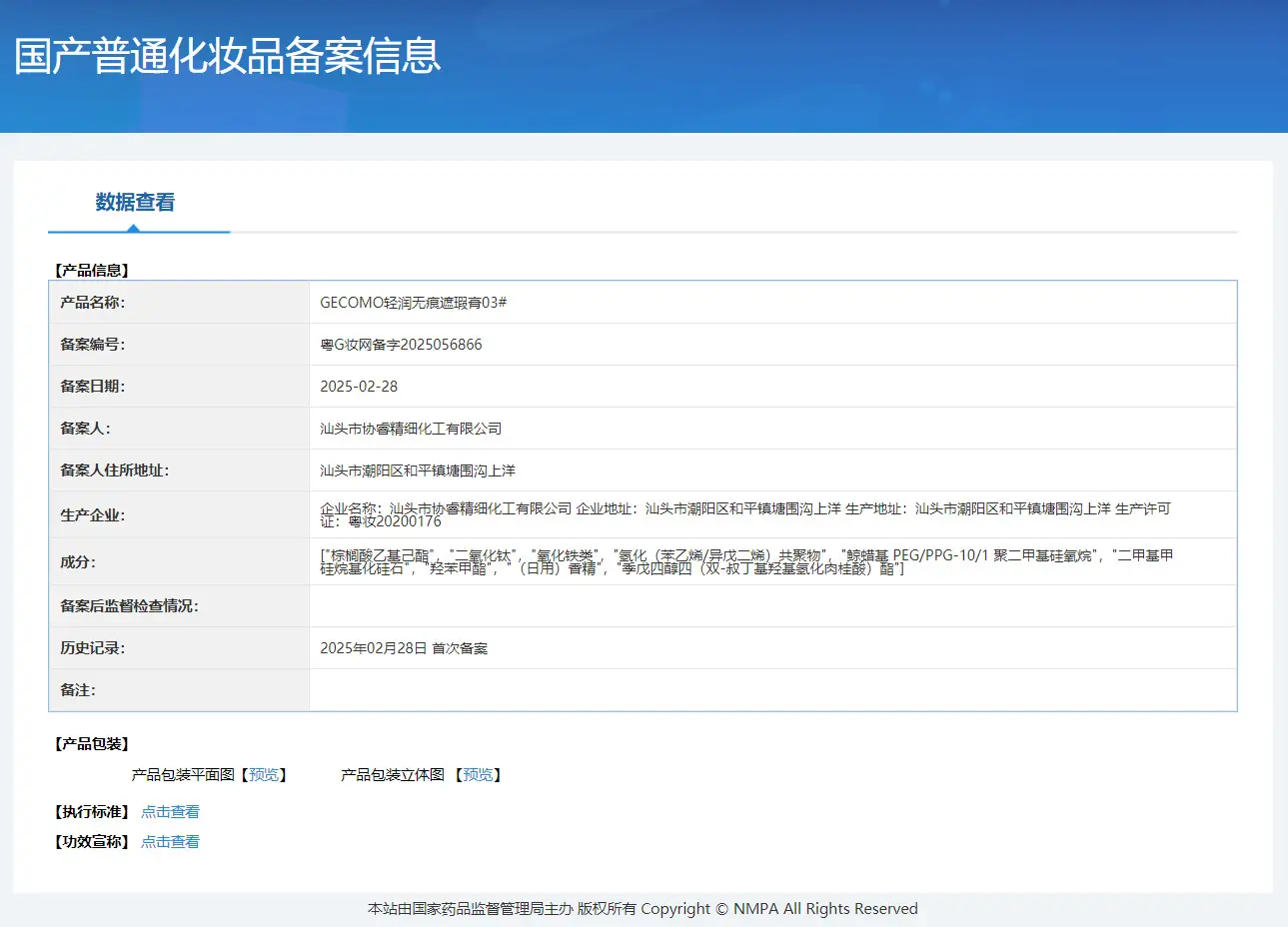The height and width of the screenshot is (927, 1288).
Task: Switch to the 数据查看 tab
Action: (135, 203)
